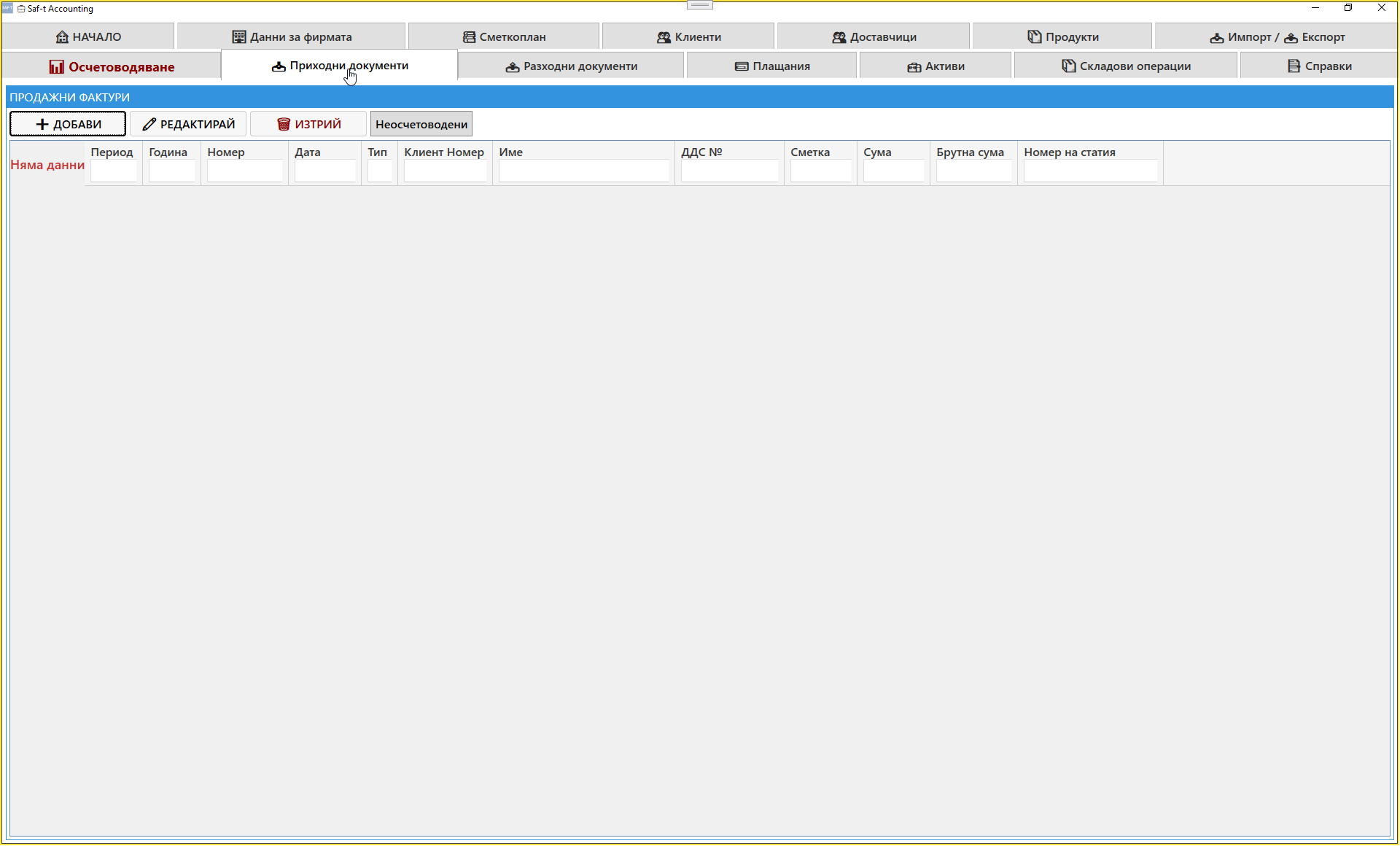Click the Справки document icon
This screenshot has width=1400, height=846.
point(1294,66)
